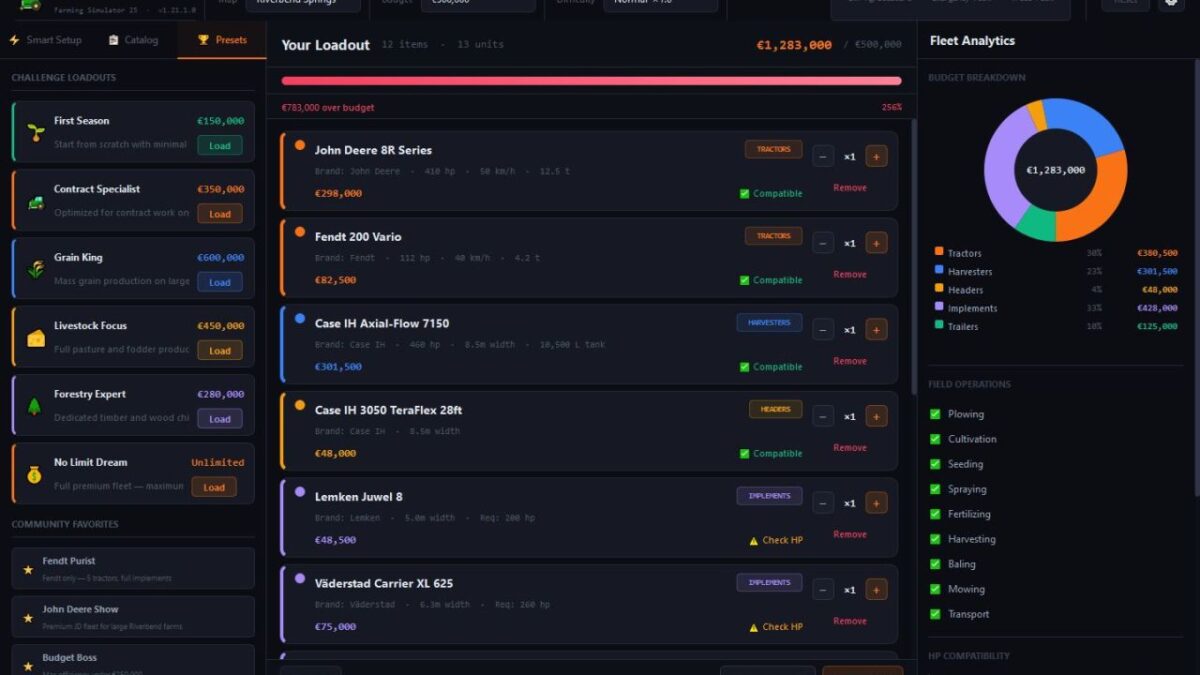
Task: Increase Väderstad Carrier XL 625 quantity
Action: pyautogui.click(x=876, y=590)
